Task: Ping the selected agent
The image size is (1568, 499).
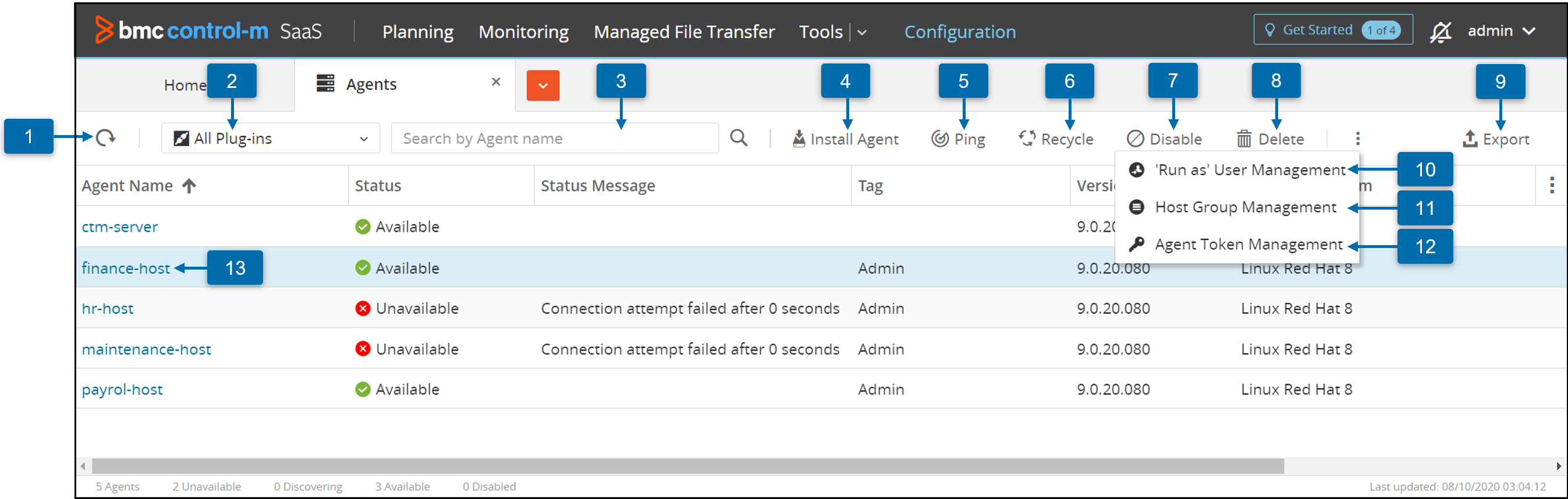Action: [958, 139]
